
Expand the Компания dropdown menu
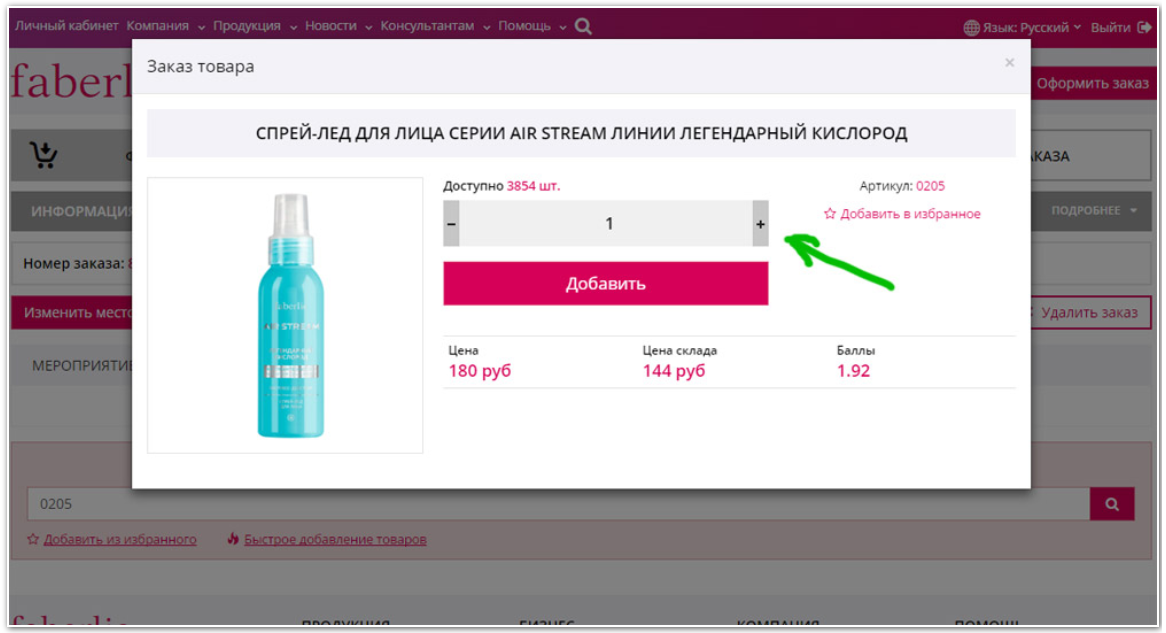click(165, 26)
